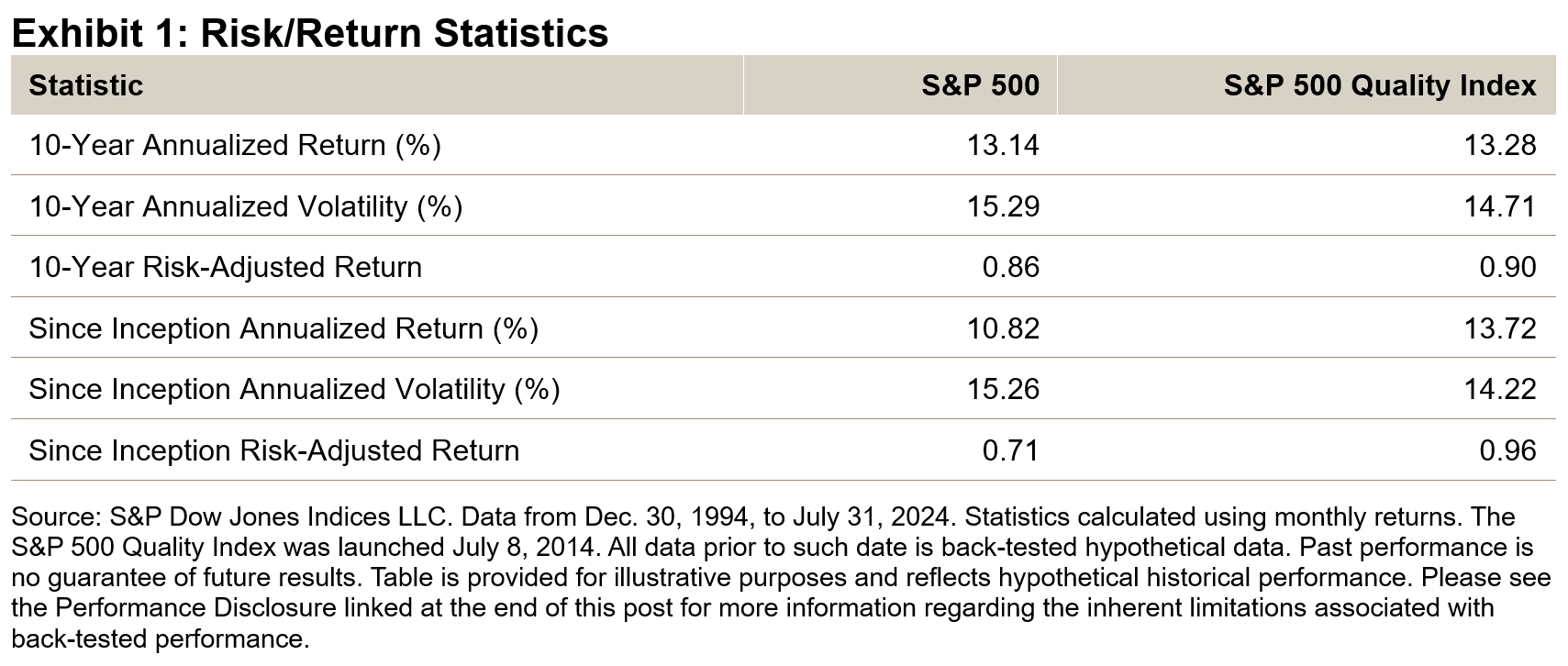Click the 13.72 return value
This screenshot has height=666, width=1568.
[1499, 328]
